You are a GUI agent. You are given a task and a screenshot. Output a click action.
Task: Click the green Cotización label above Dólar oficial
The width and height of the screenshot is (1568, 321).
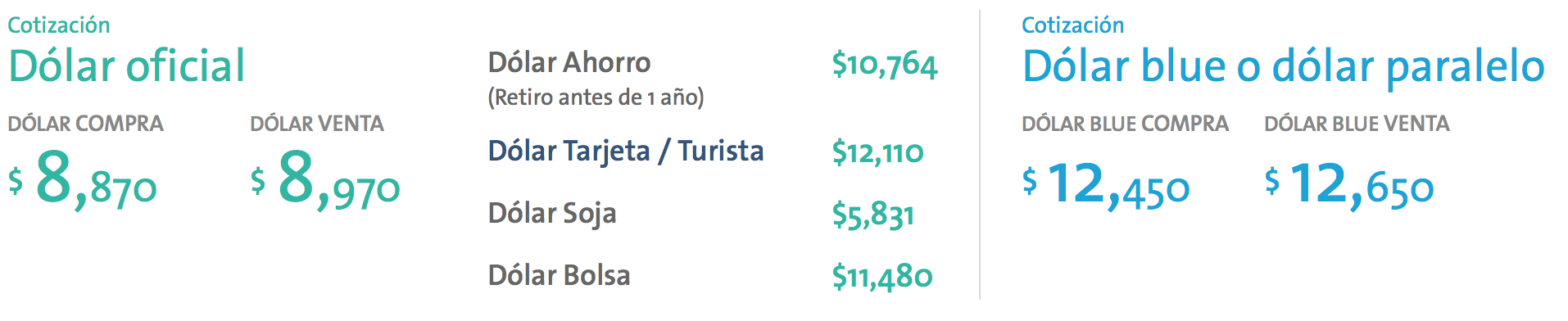59,25
